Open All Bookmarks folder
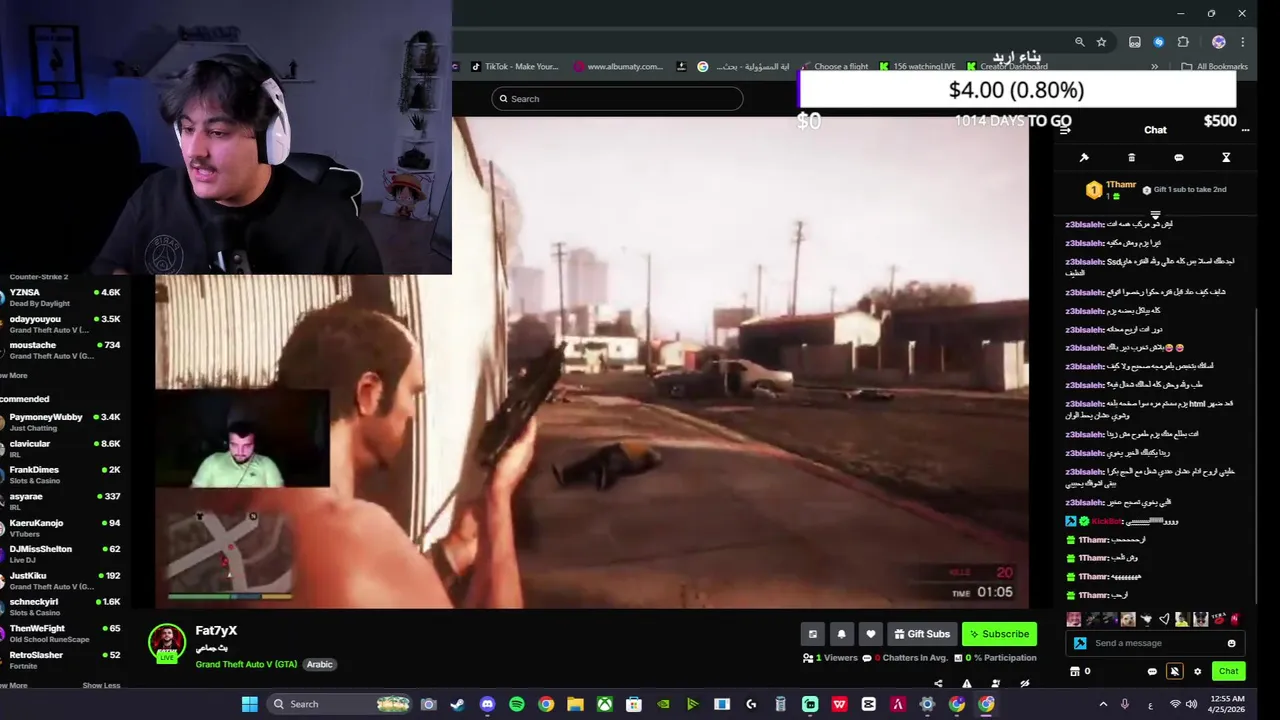 (x=1215, y=67)
